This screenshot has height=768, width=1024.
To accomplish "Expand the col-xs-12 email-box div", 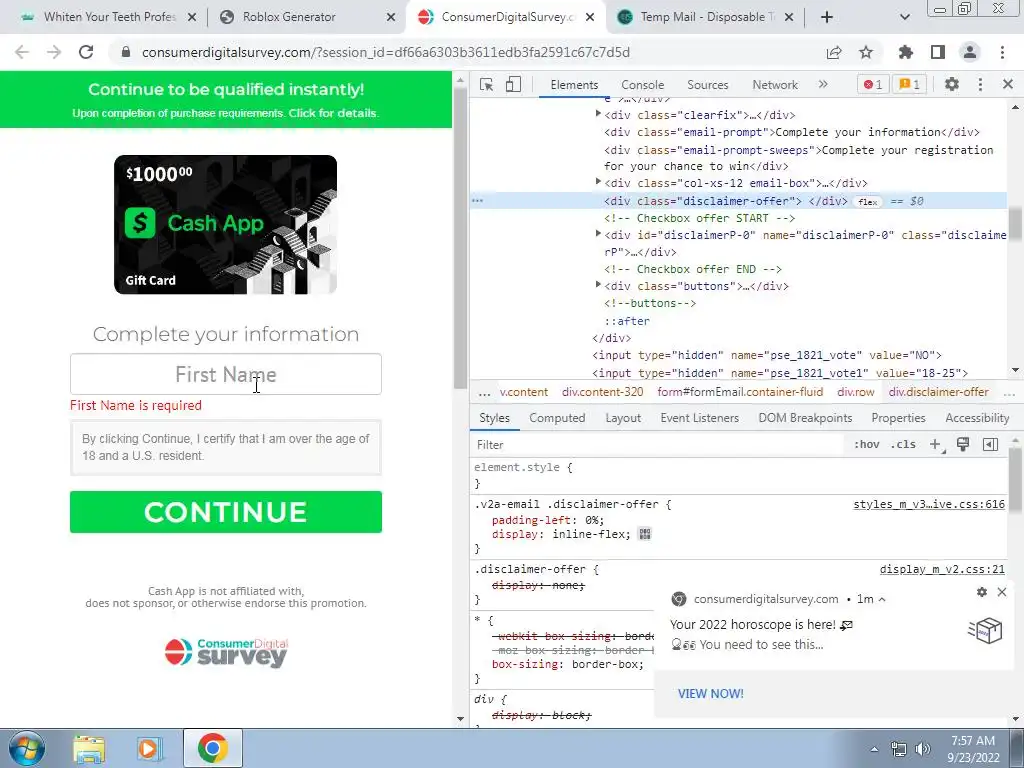I will click(x=598, y=182).
